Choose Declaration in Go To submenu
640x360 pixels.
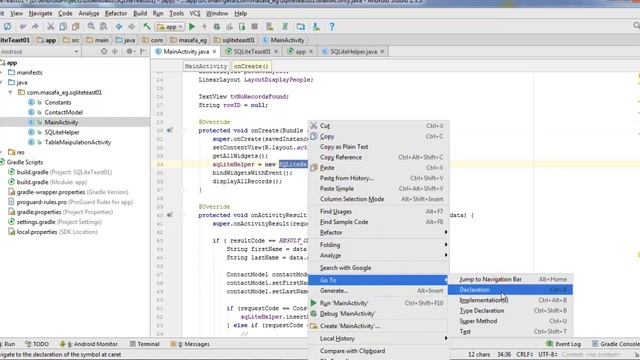[510, 290]
